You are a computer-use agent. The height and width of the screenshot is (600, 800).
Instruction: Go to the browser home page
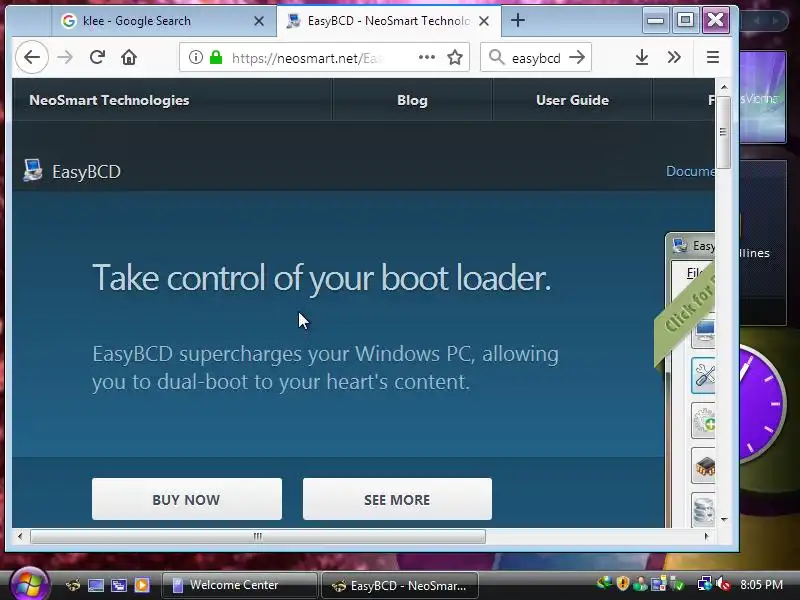coord(129,57)
